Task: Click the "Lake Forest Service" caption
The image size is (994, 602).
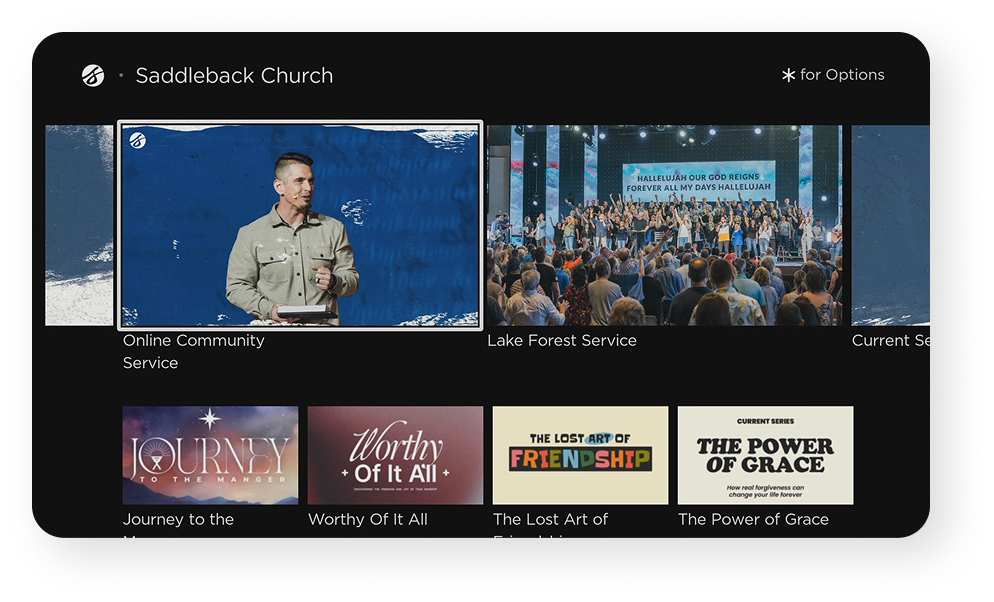Action: [561, 341]
